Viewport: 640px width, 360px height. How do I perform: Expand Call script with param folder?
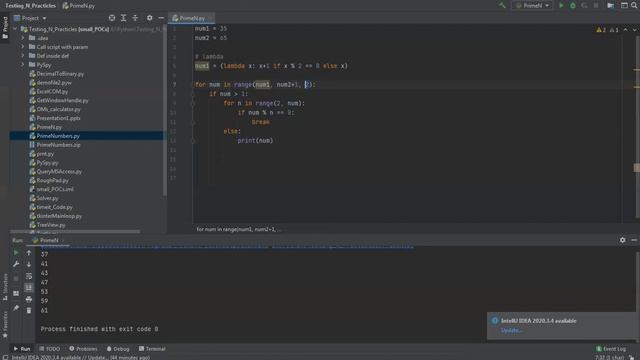pos(23,47)
